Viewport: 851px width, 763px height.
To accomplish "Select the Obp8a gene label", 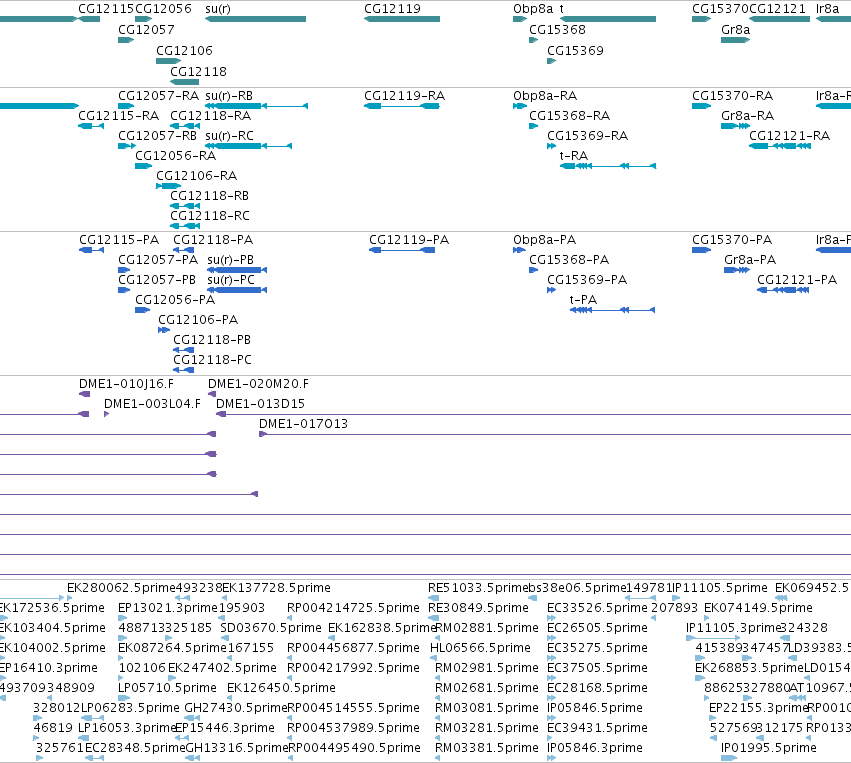I will pos(533,9).
